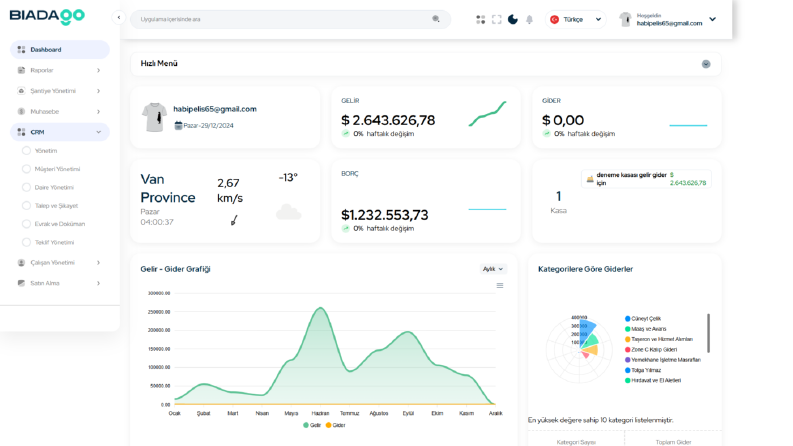Viewport: 793px width, 446px height.
Task: Select the Daire Yönetimi radio item
Action: point(26,187)
